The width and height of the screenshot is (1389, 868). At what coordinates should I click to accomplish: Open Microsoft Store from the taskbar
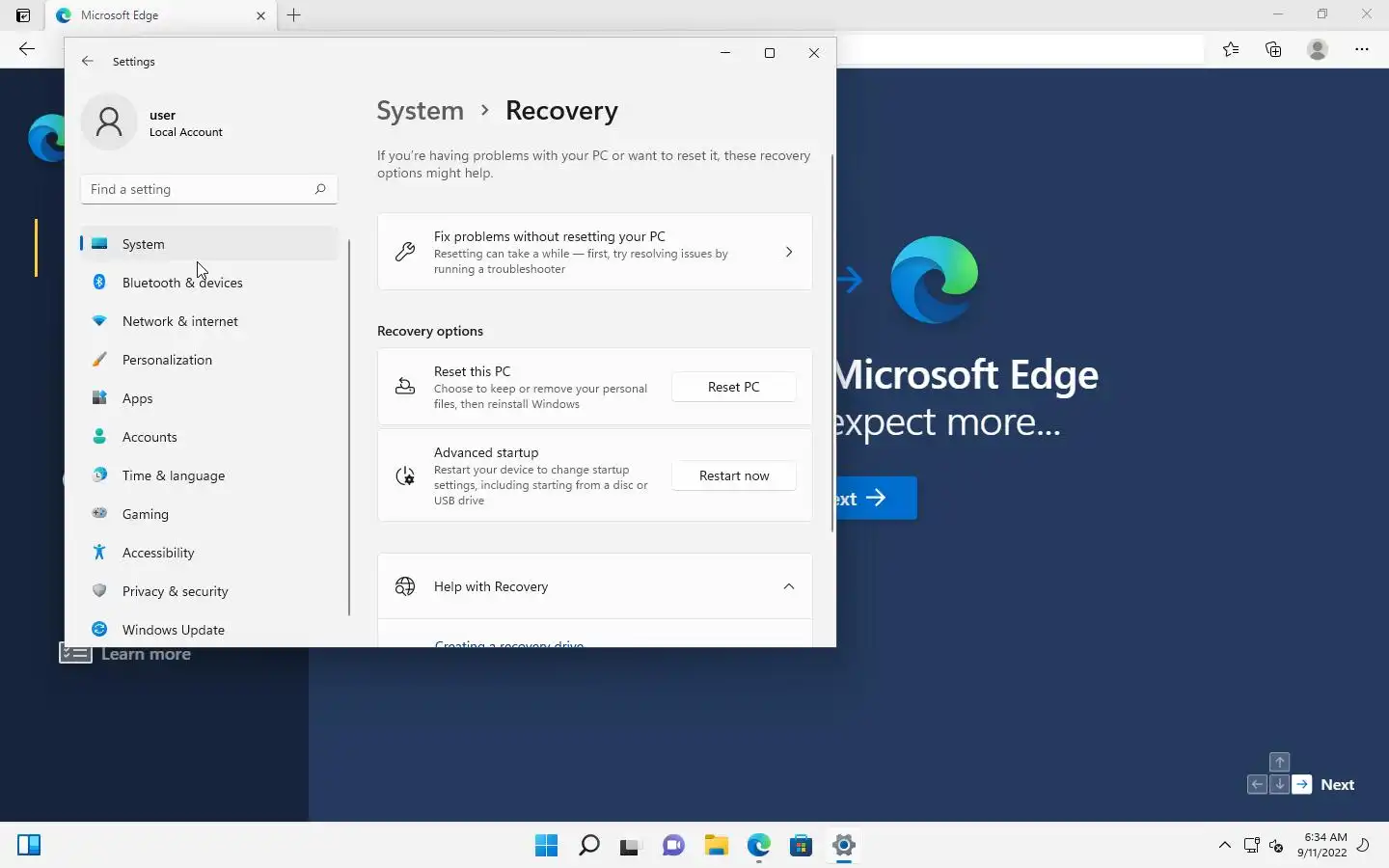pos(801,846)
